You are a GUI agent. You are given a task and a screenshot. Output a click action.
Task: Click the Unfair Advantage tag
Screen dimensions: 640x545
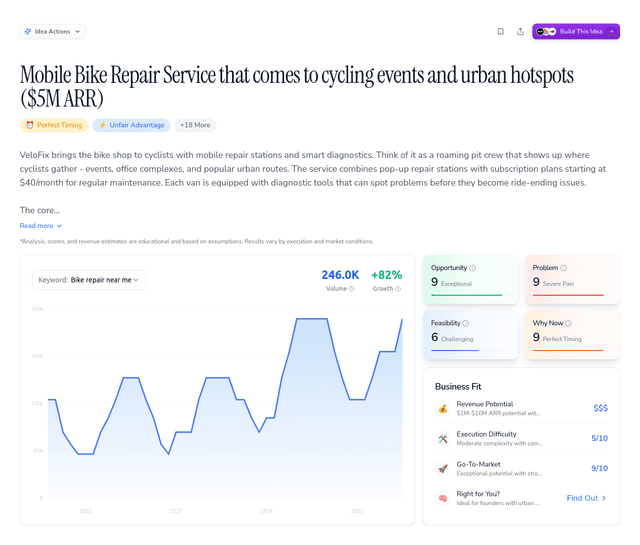pyautogui.click(x=131, y=125)
